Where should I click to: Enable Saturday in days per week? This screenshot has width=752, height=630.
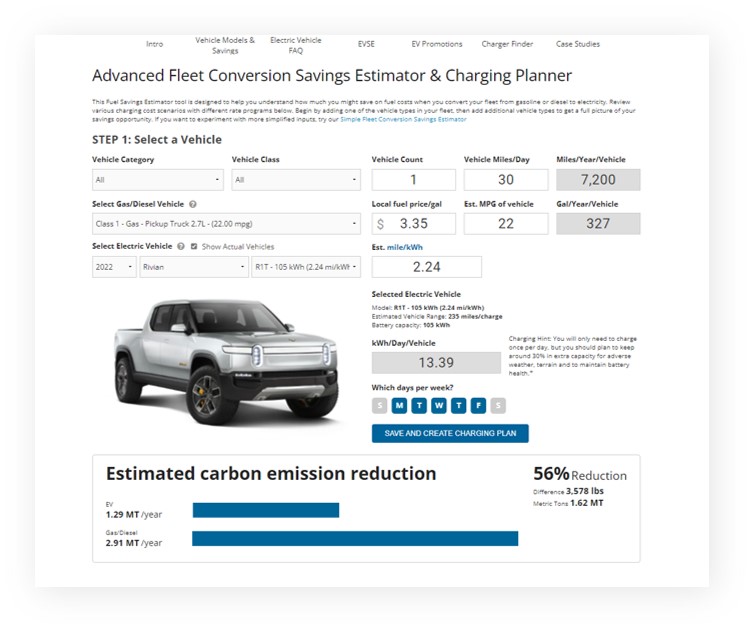(499, 405)
